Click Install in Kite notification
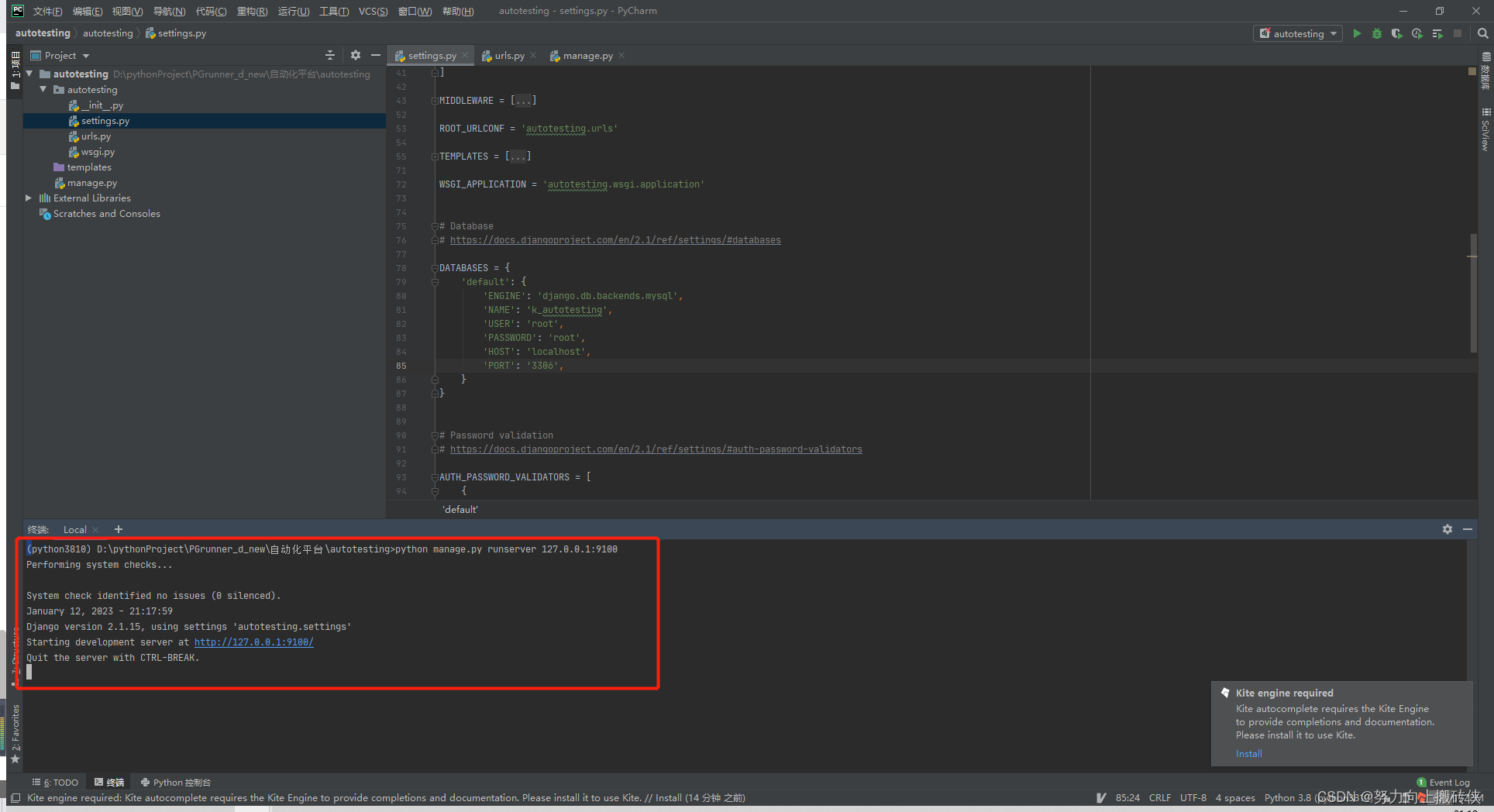The width and height of the screenshot is (1494, 812). [x=1248, y=754]
